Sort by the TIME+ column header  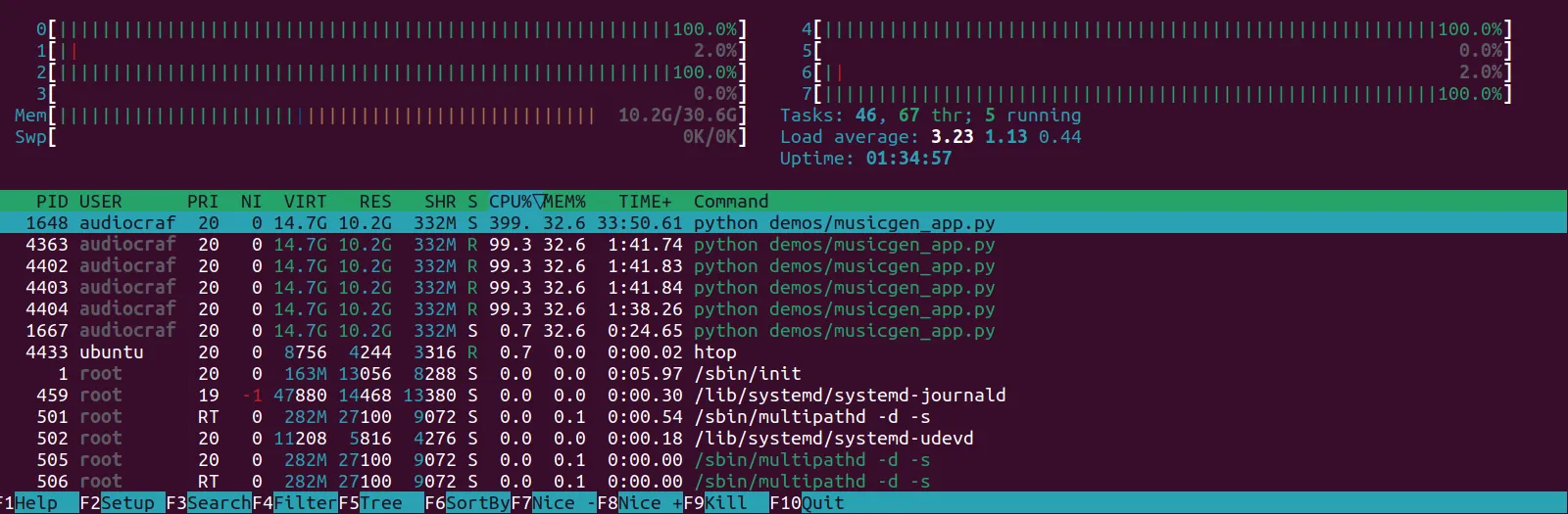point(645,202)
